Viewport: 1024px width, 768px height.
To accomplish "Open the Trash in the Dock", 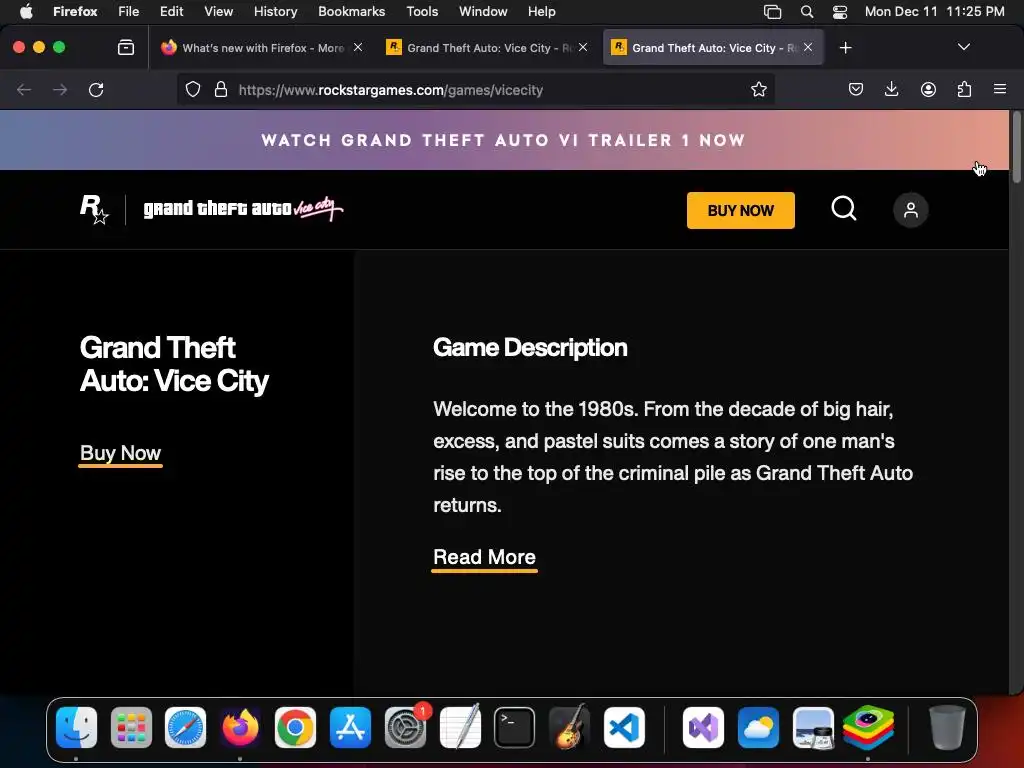I will (x=947, y=727).
